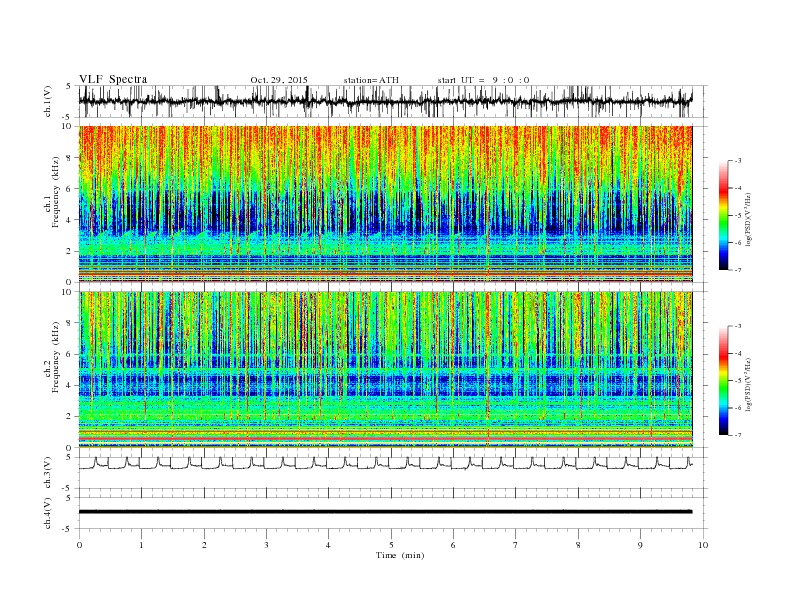
Task: Click the "6" kHz tick on ch.2 frequency axis
Action: 70,354
